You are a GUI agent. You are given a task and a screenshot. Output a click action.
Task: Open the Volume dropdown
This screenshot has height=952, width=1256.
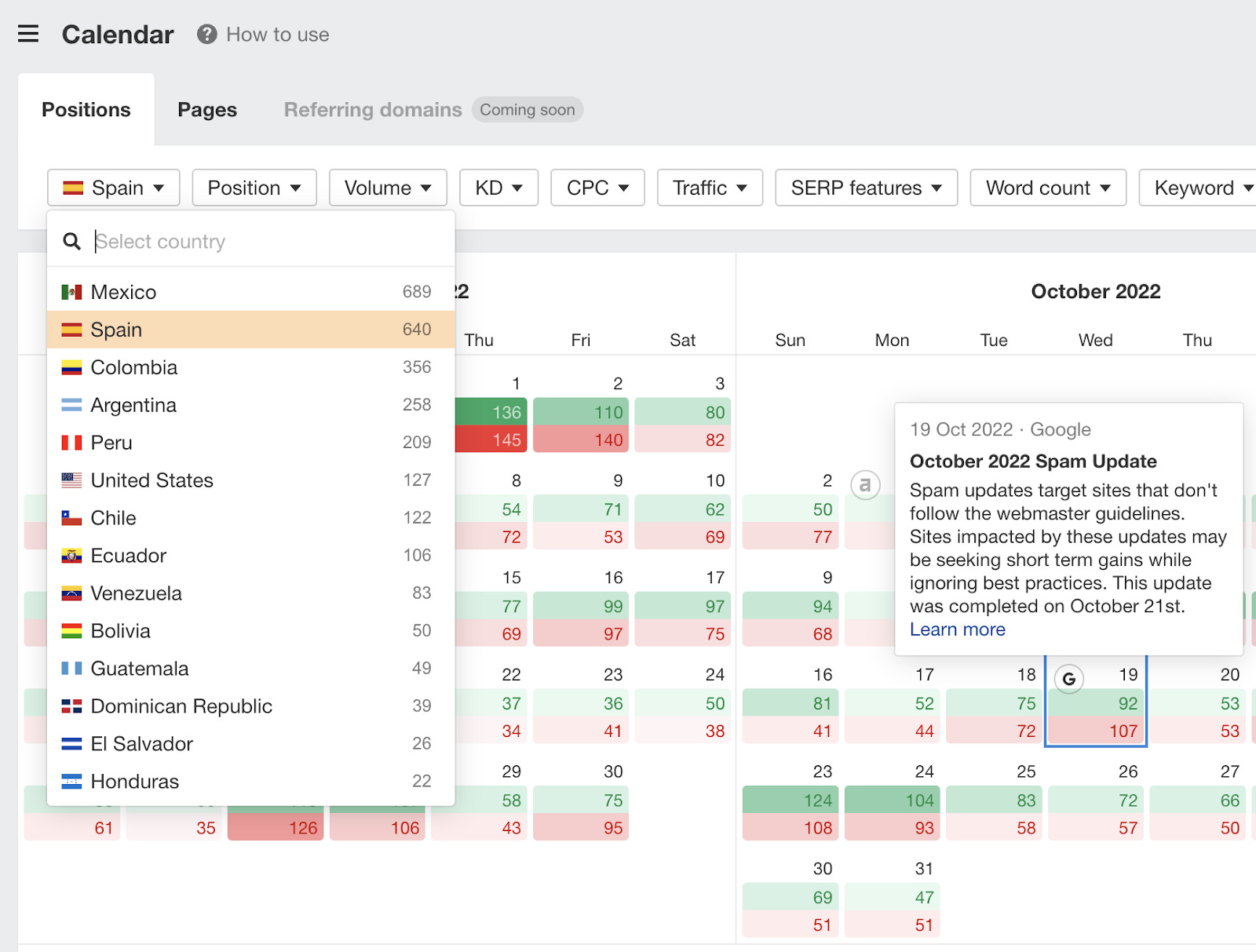[x=387, y=188]
